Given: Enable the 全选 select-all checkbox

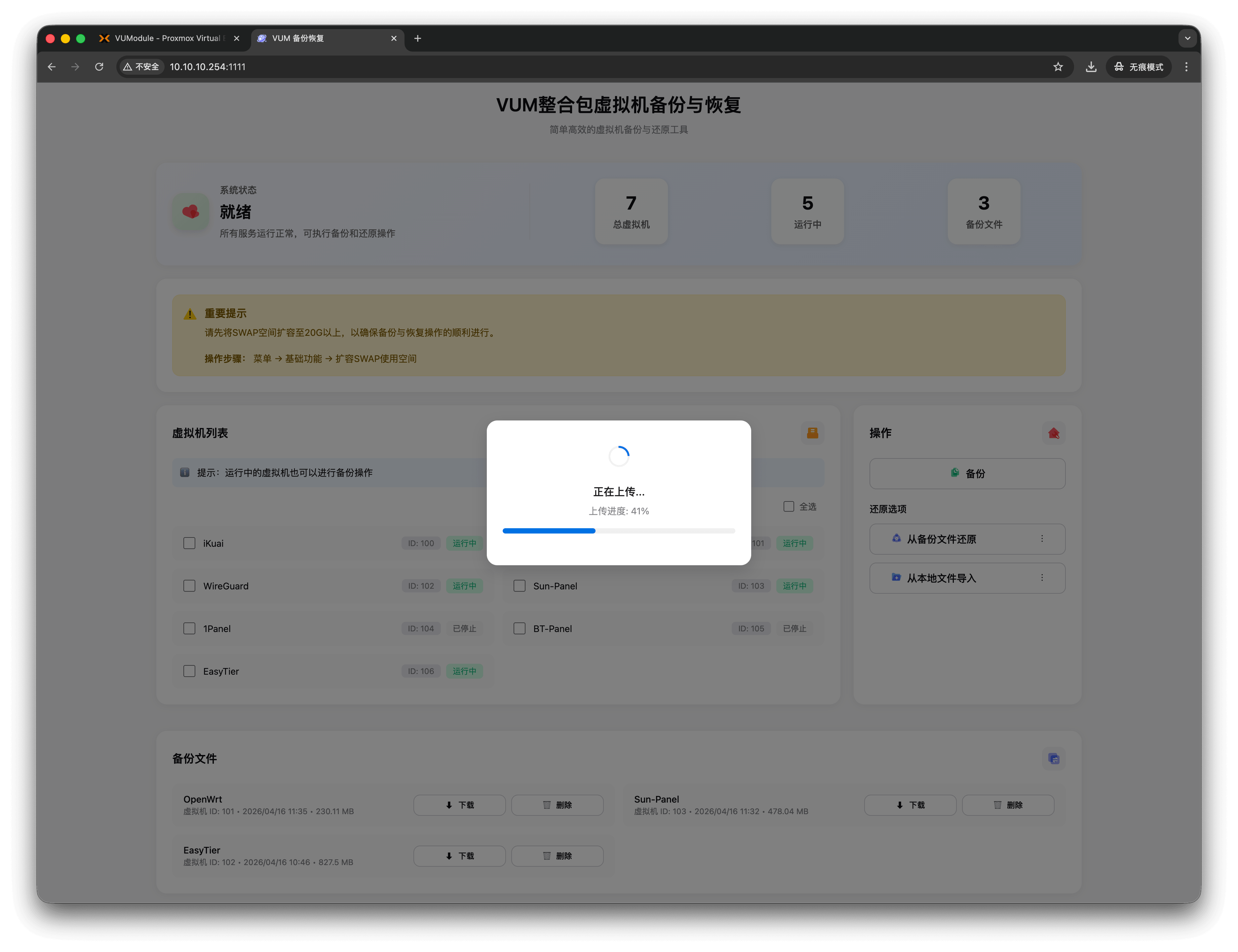Looking at the screenshot, I should pyautogui.click(x=789, y=506).
